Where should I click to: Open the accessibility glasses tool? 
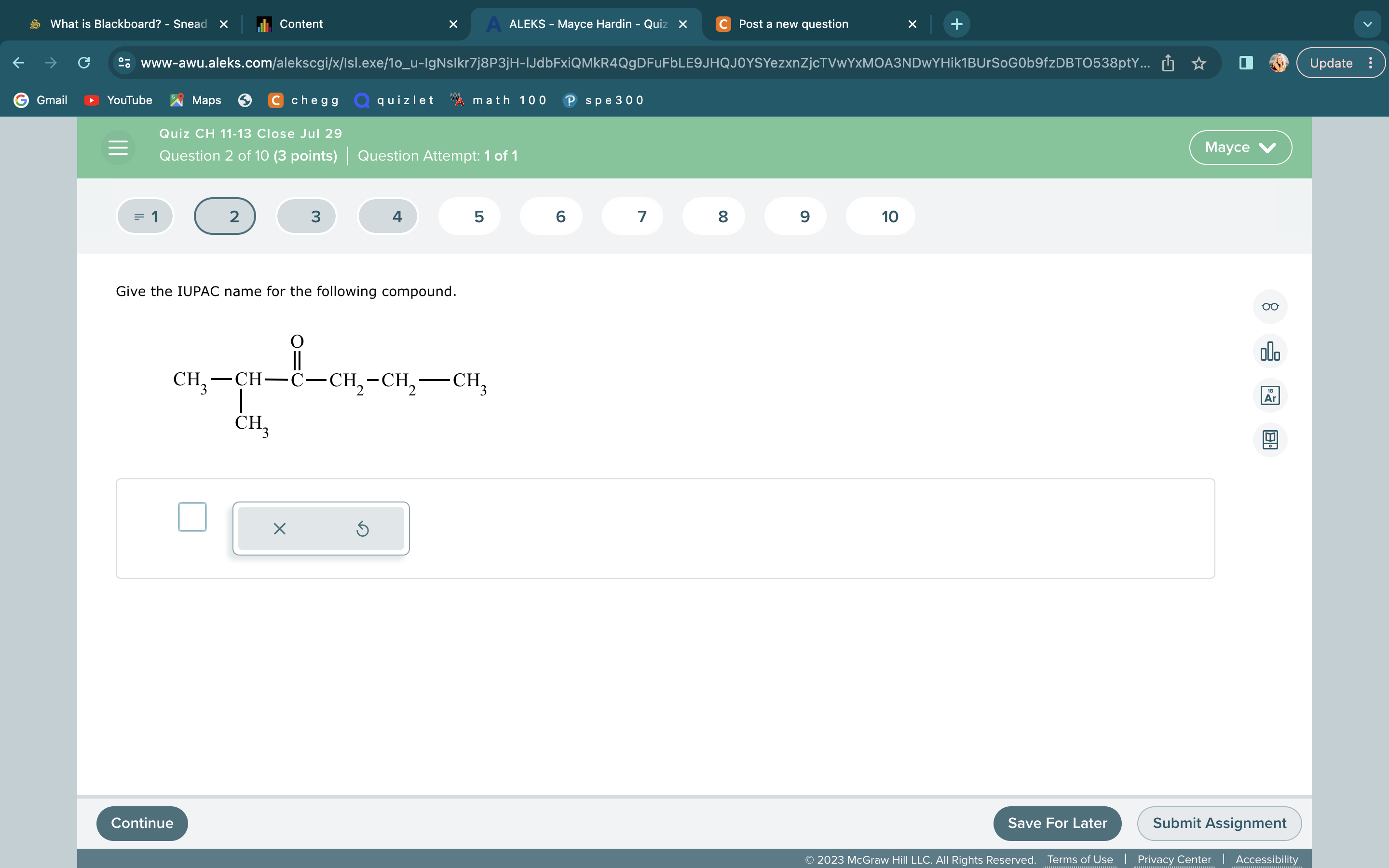1269,307
